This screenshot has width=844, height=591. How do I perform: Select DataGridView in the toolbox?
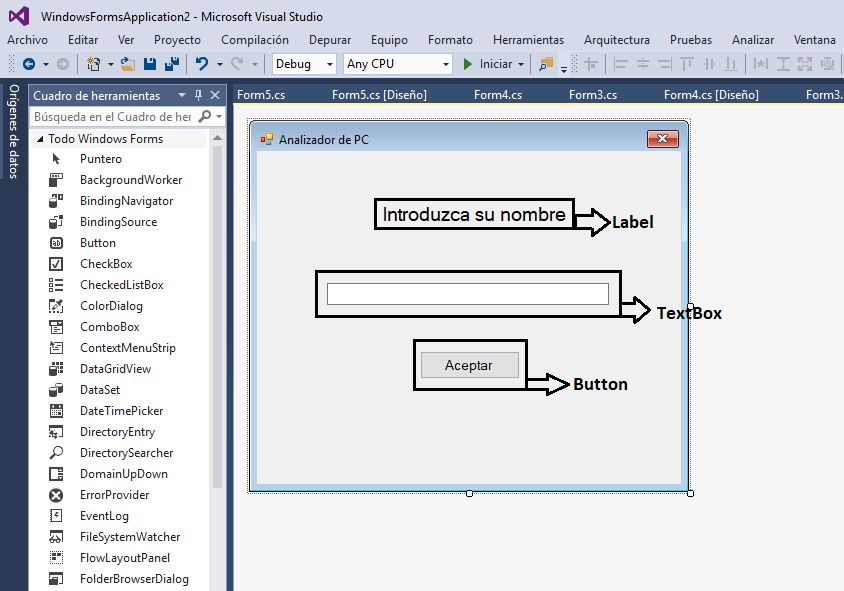point(118,369)
